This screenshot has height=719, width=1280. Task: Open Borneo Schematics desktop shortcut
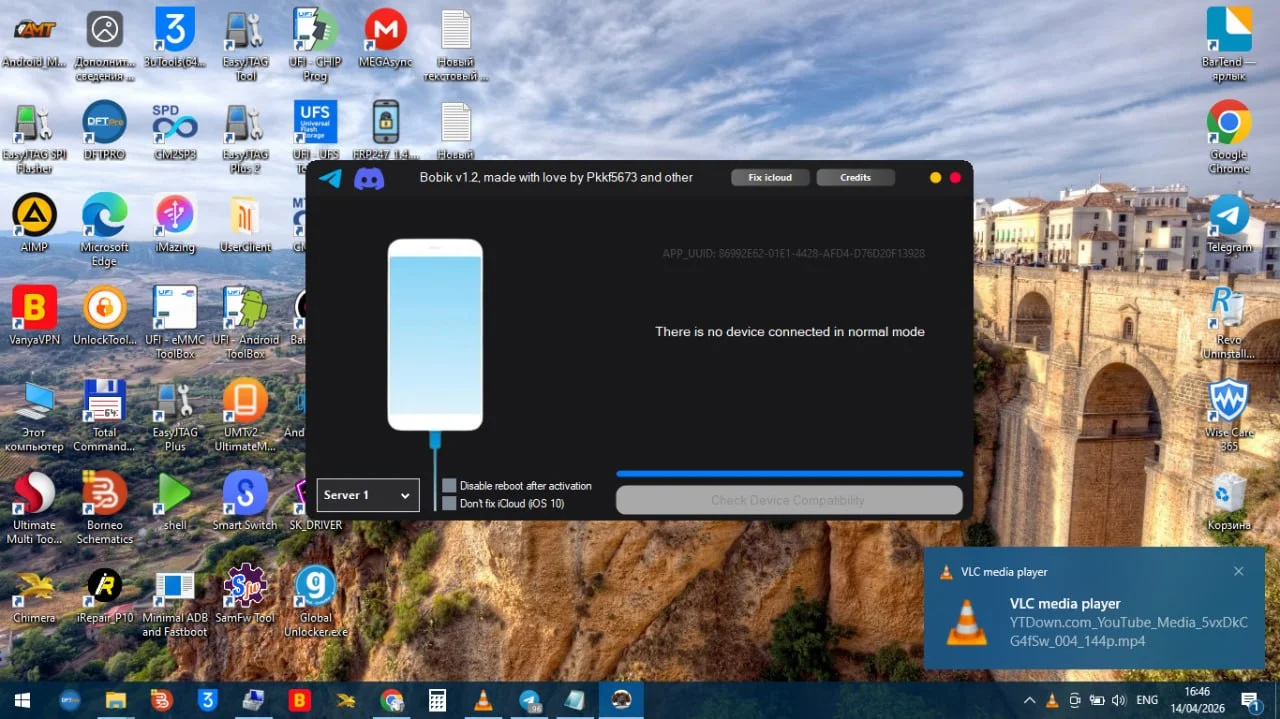pyautogui.click(x=105, y=508)
